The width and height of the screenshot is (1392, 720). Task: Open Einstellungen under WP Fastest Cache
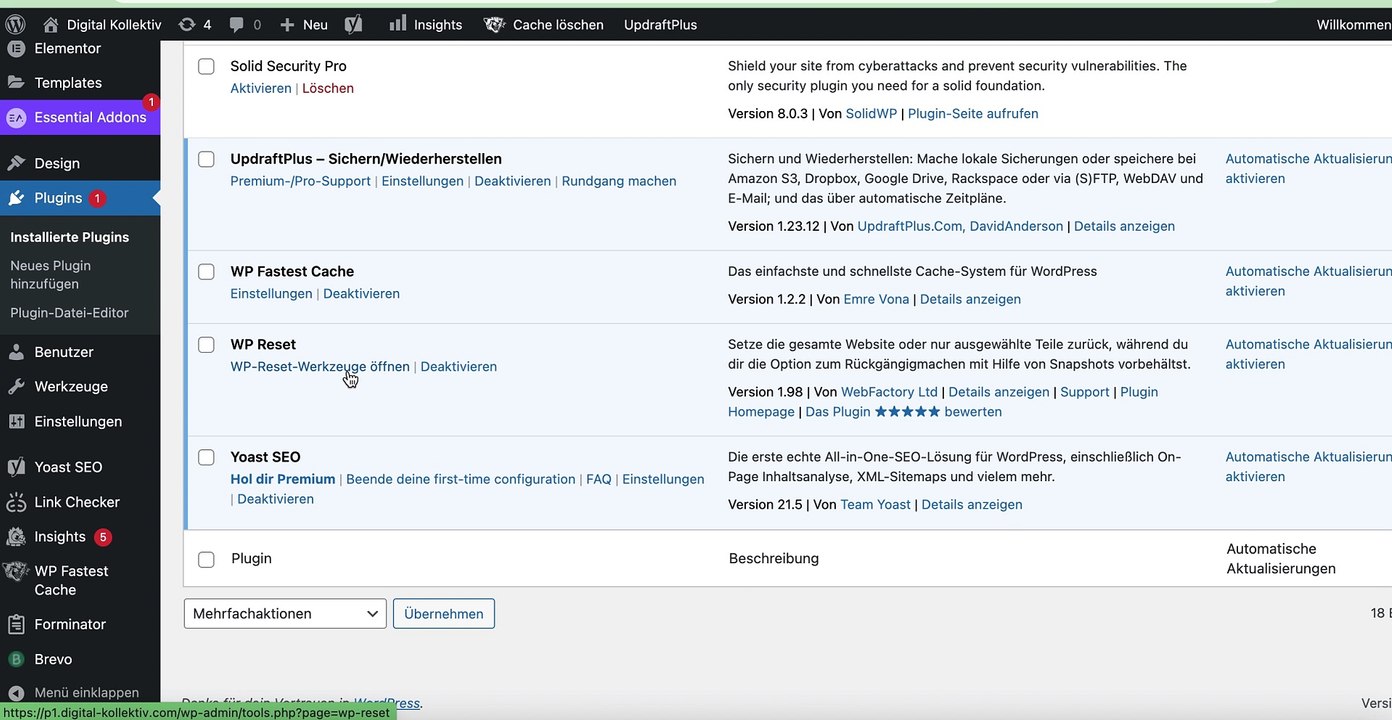point(271,294)
